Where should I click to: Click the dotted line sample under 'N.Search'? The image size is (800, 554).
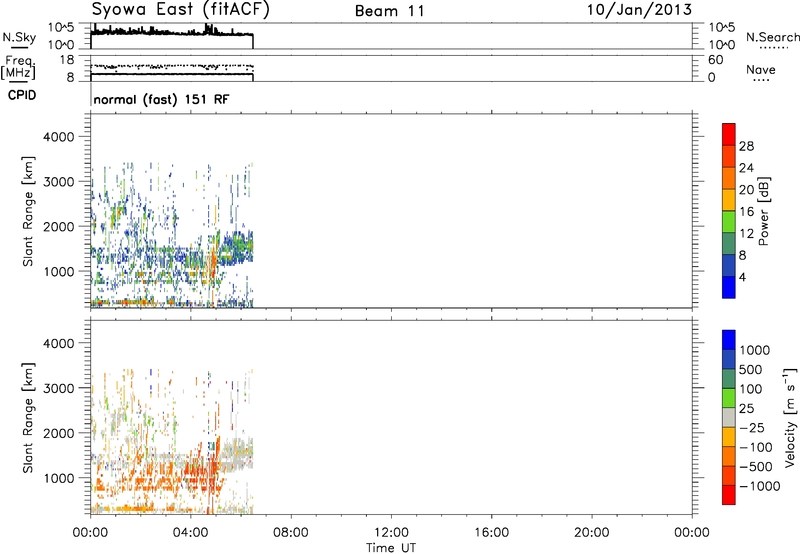pyautogui.click(x=773, y=47)
